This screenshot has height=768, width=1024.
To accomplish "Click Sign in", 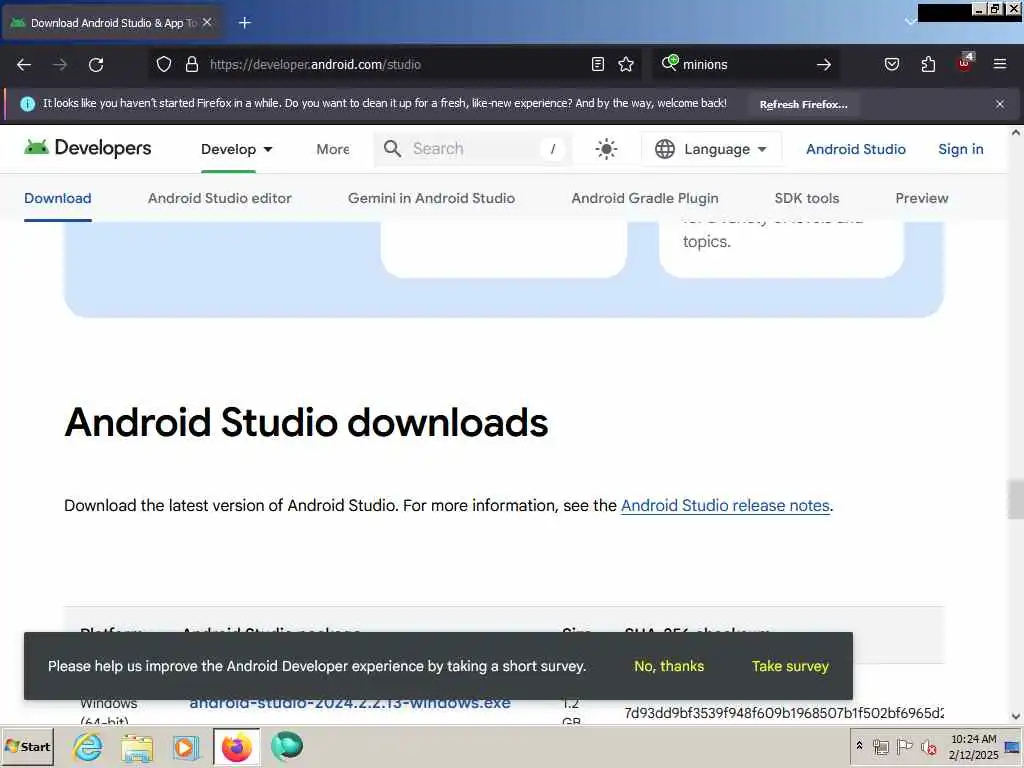I will (x=961, y=149).
